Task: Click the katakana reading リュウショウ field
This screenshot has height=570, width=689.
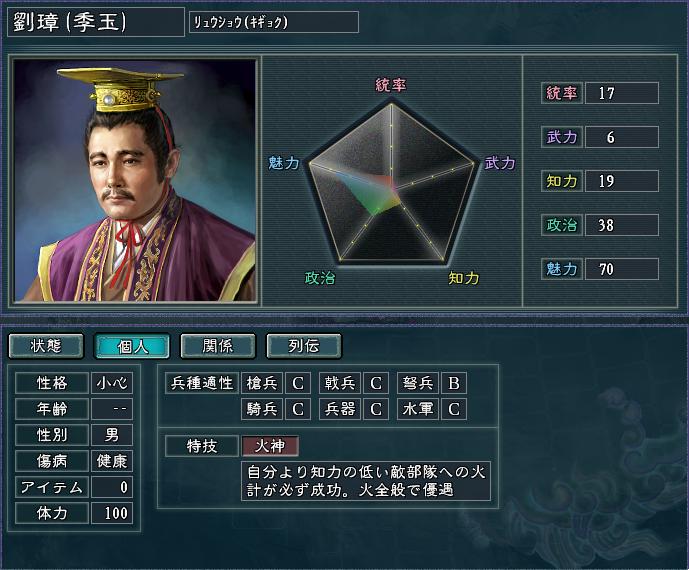Action: point(274,22)
